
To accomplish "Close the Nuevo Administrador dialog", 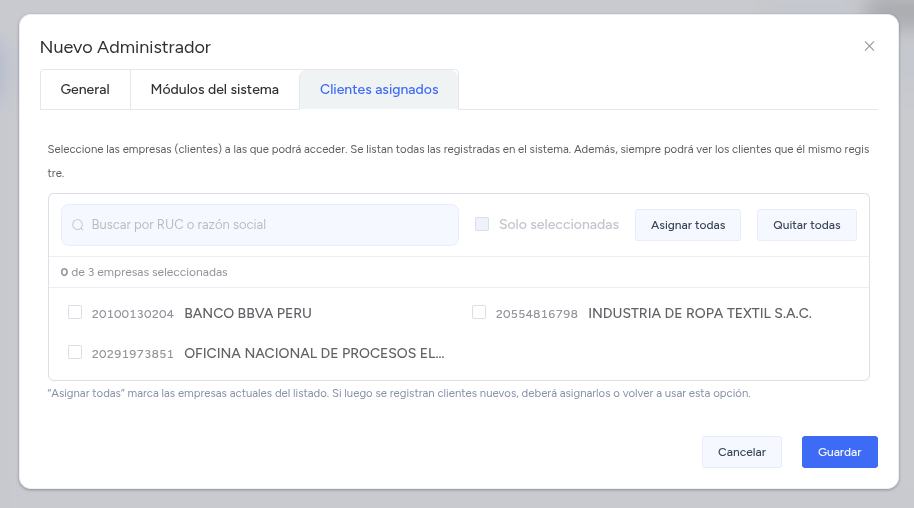I will click(869, 46).
